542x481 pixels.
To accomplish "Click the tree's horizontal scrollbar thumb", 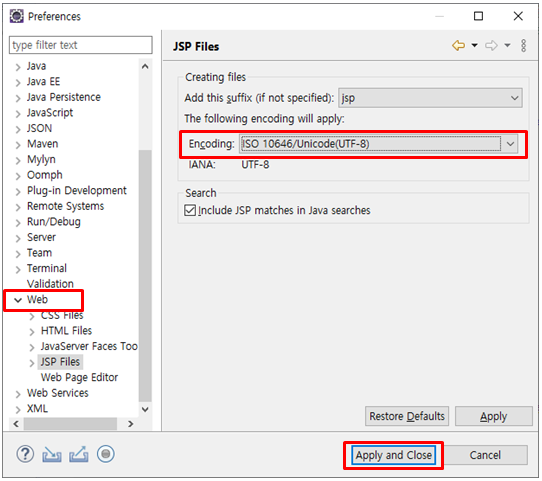I will tap(70, 424).
